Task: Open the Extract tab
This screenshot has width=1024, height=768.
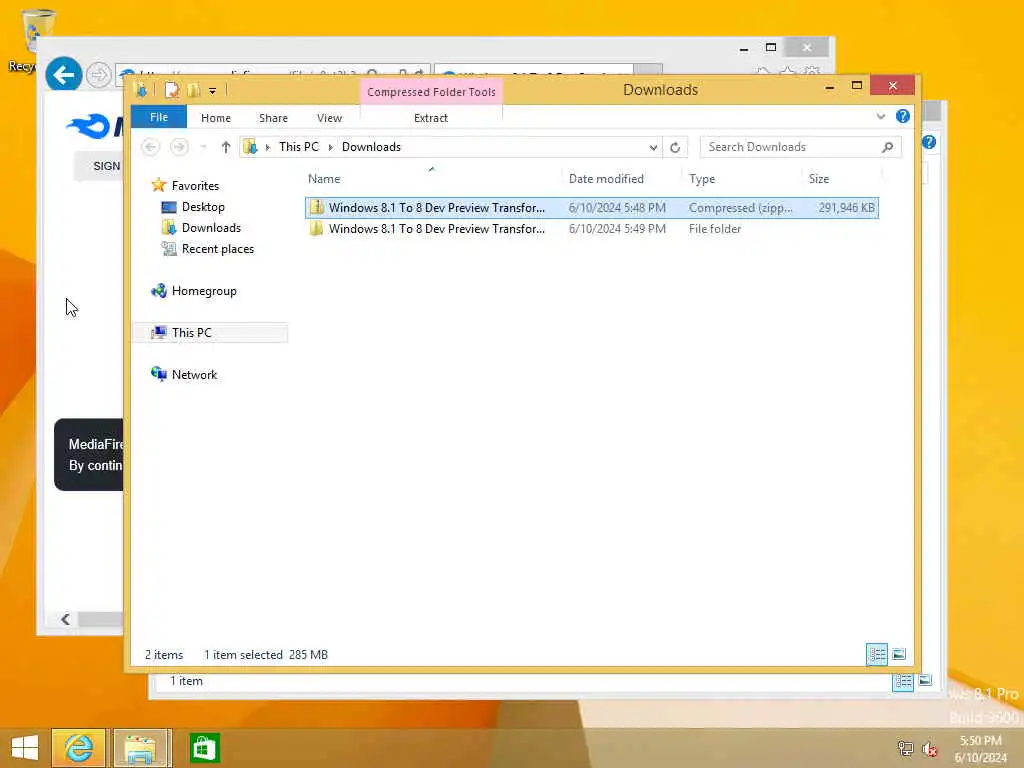Action: coord(431,118)
